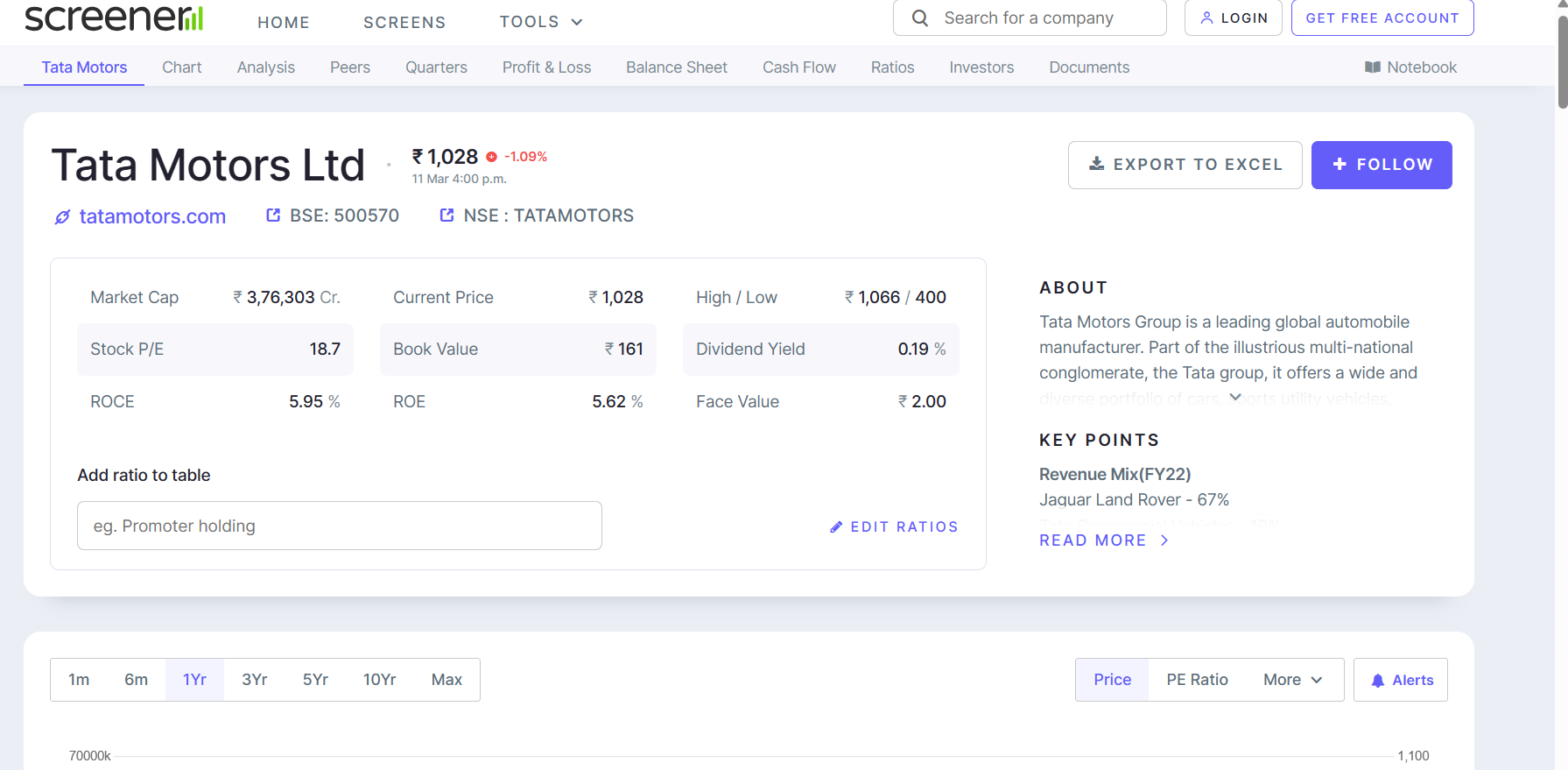Viewport: 1568px width, 770px height.
Task: Click the Login button
Action: 1233,18
